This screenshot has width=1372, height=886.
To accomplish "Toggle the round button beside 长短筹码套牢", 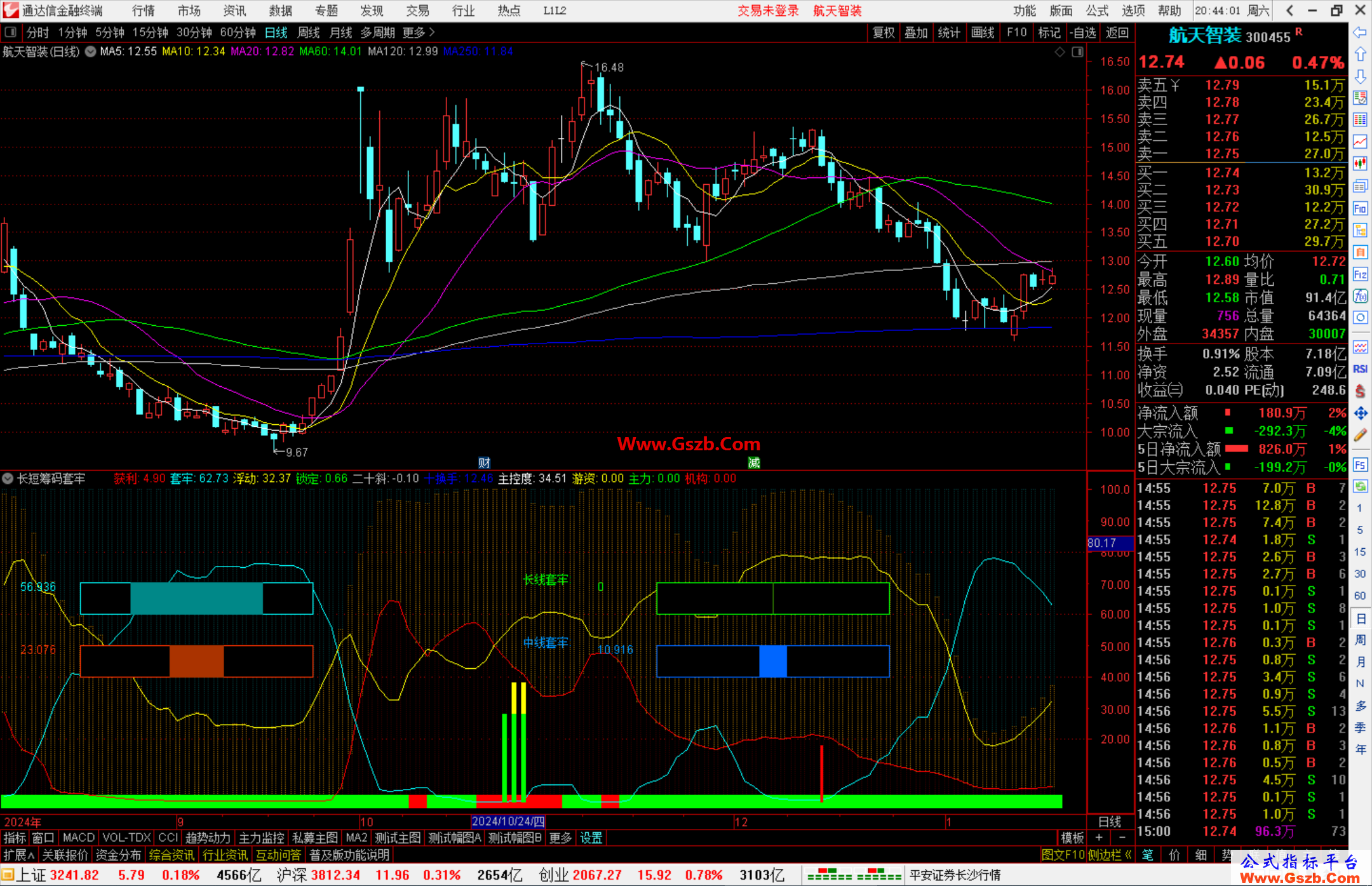I will pos(8,478).
